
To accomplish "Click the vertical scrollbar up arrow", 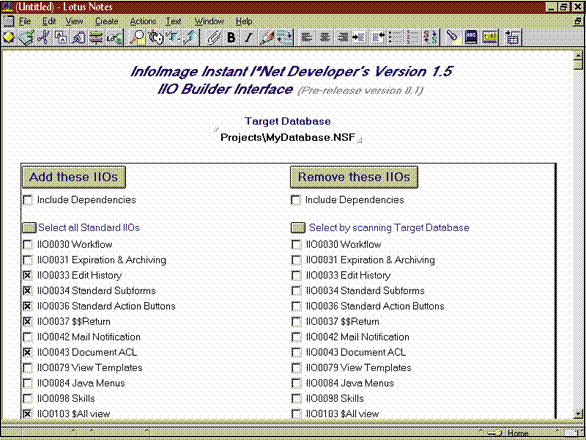I will pos(578,56).
